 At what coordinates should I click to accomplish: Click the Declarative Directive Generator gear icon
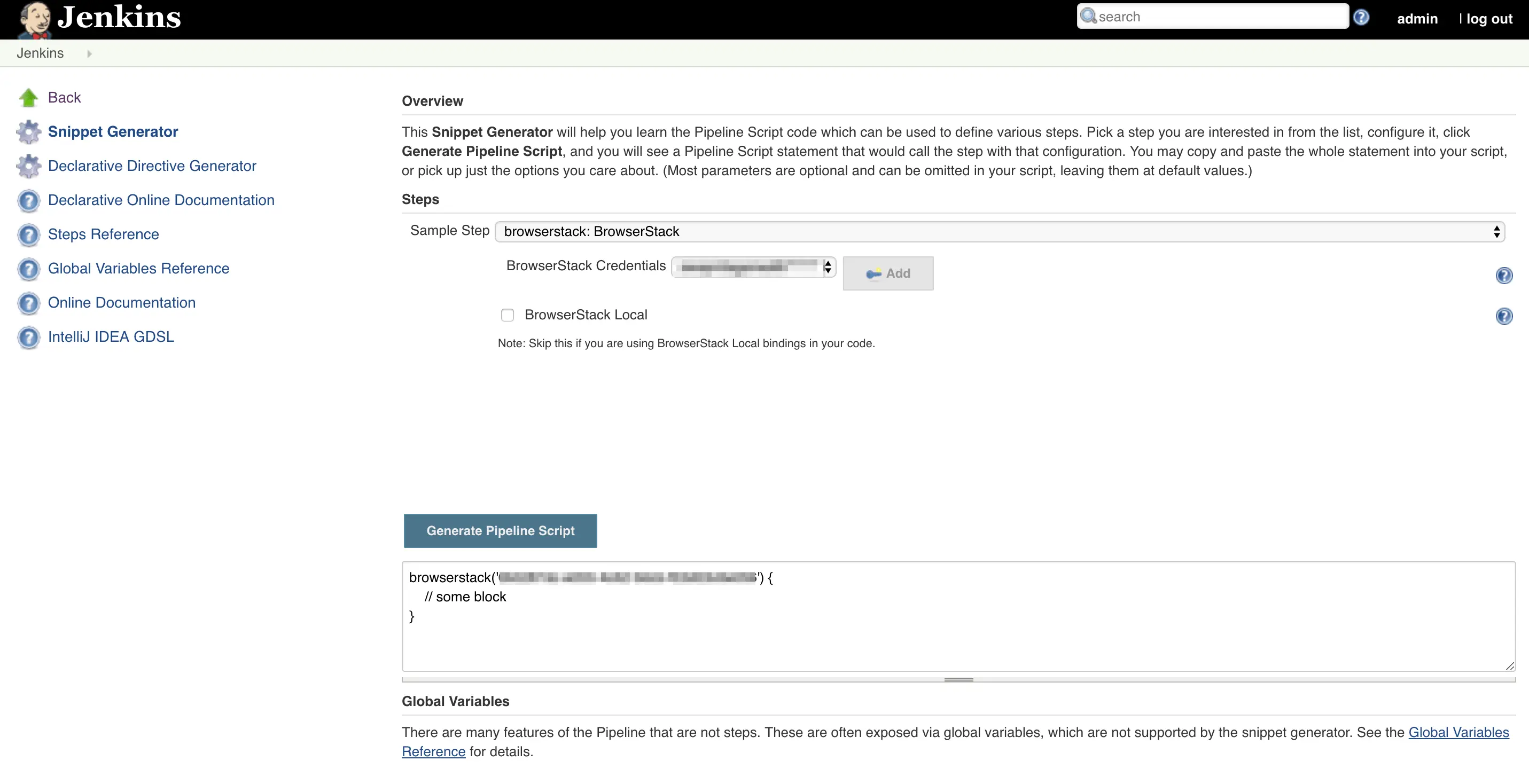click(28, 166)
